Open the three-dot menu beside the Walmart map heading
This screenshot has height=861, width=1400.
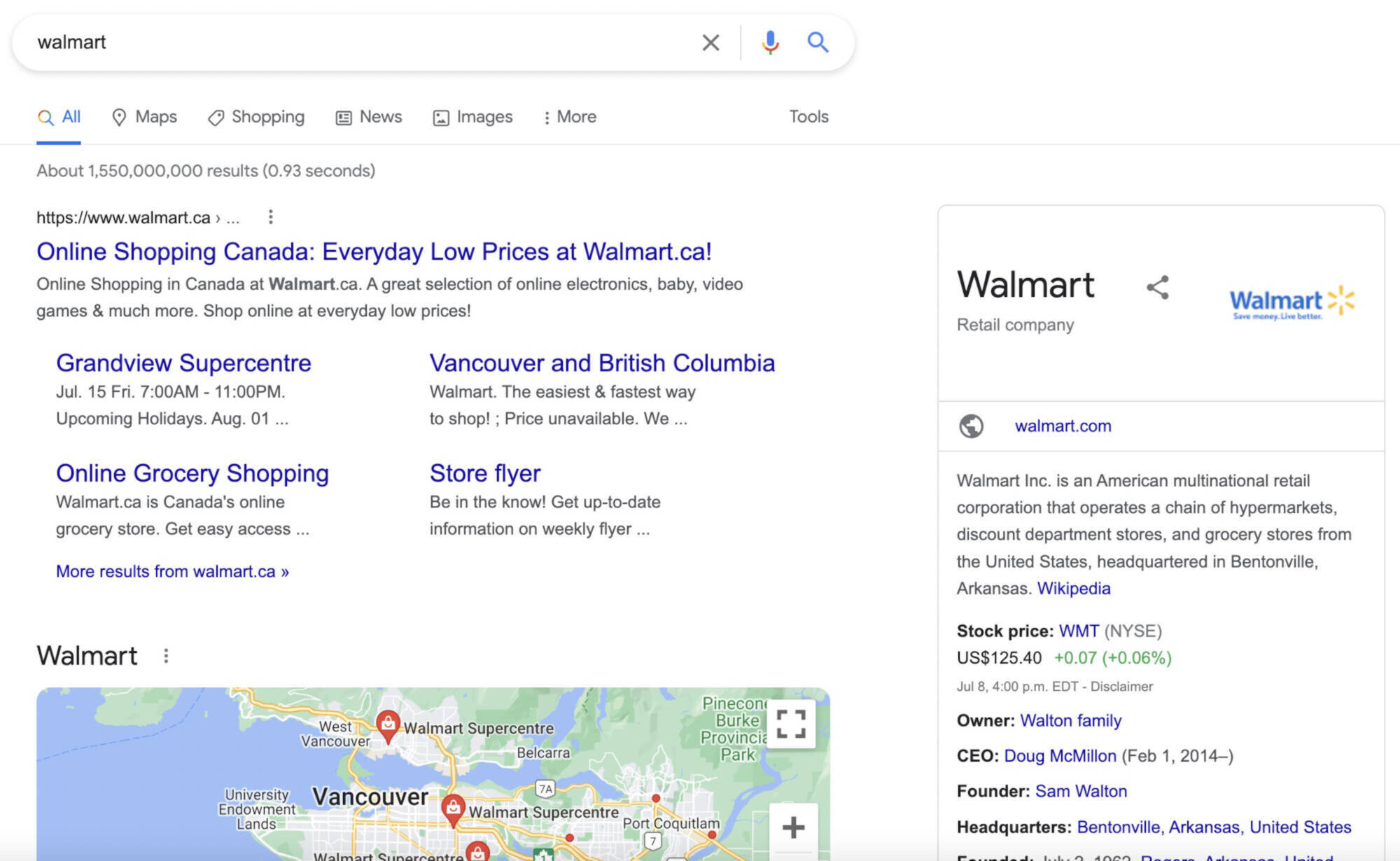(x=166, y=656)
